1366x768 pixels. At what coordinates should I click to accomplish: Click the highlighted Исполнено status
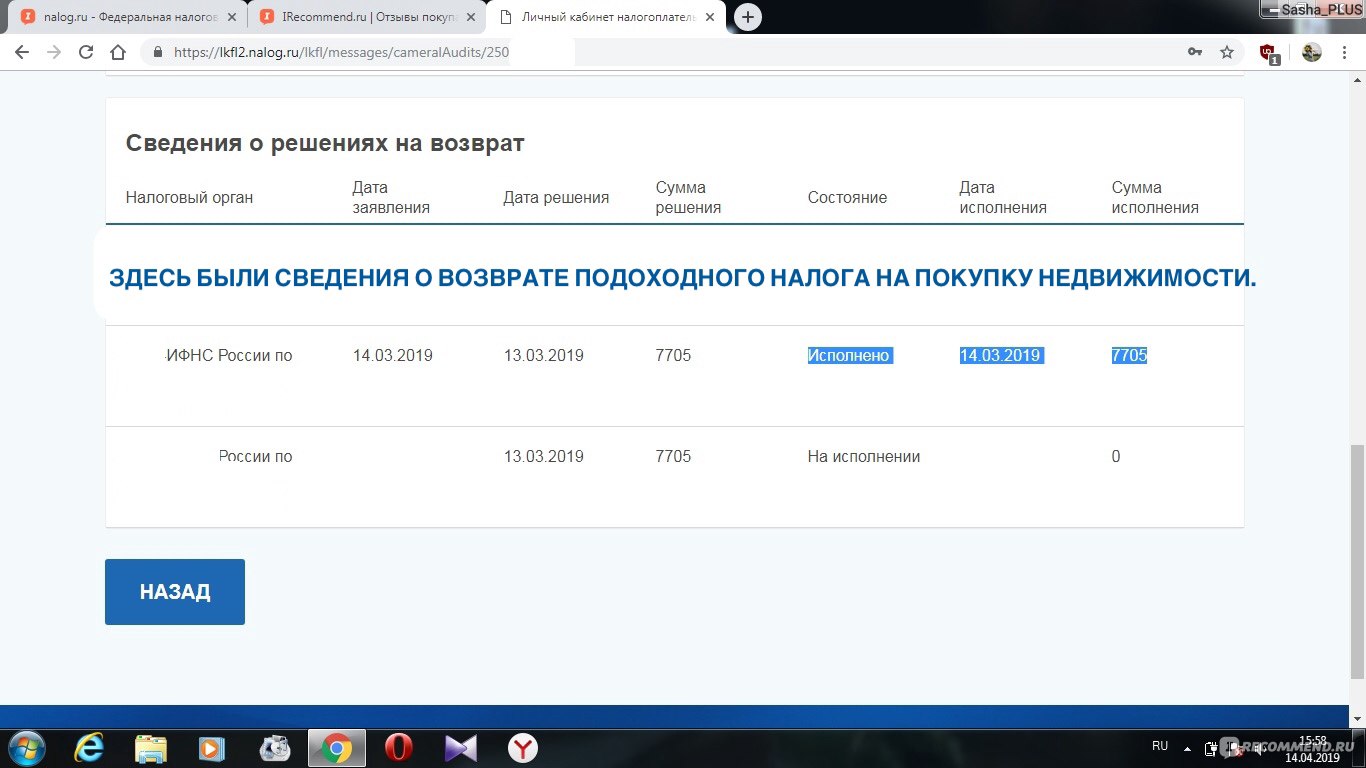(849, 356)
